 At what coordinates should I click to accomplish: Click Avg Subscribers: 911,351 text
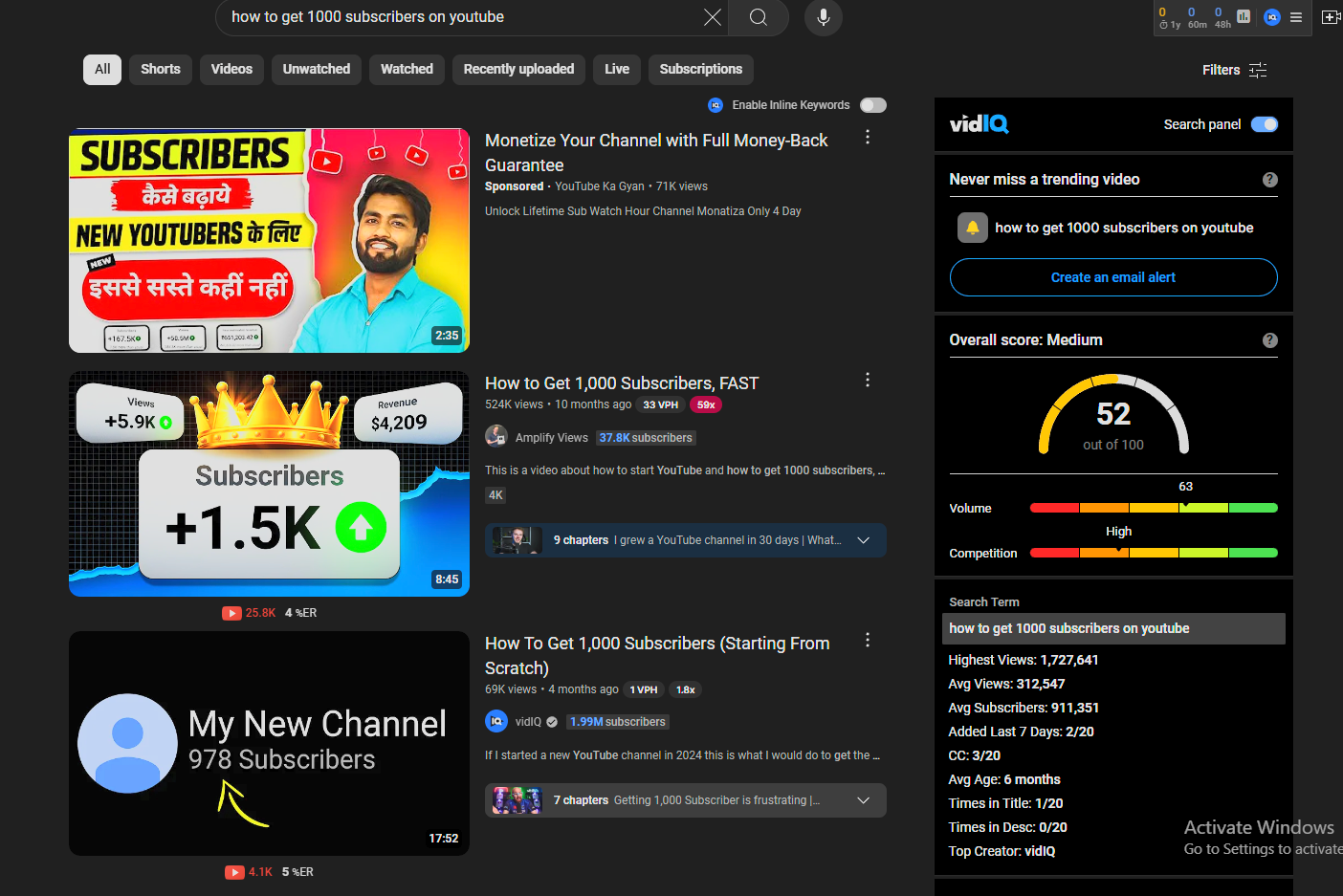pos(1024,708)
